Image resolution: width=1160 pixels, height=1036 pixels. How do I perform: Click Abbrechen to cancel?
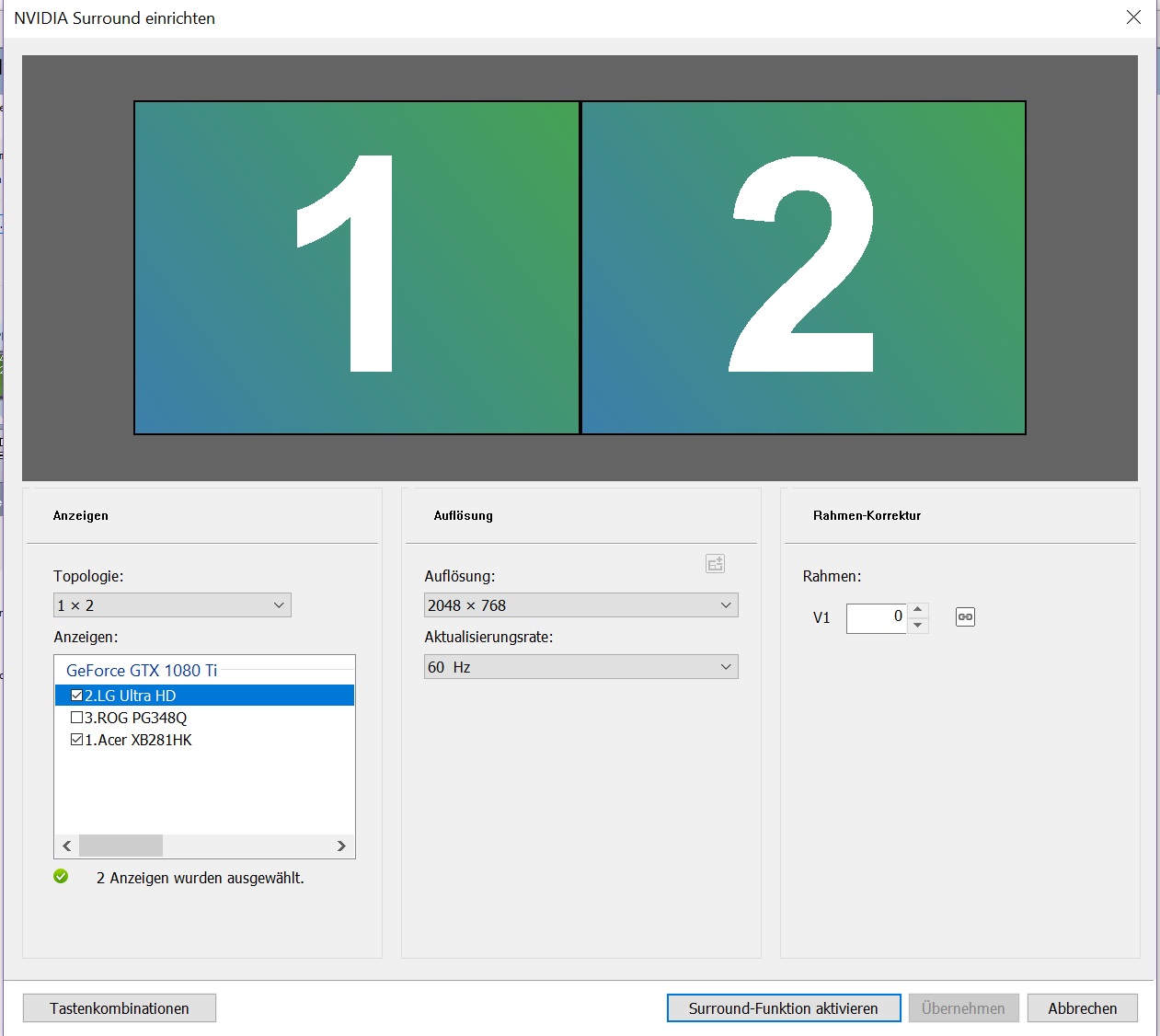click(1083, 1008)
